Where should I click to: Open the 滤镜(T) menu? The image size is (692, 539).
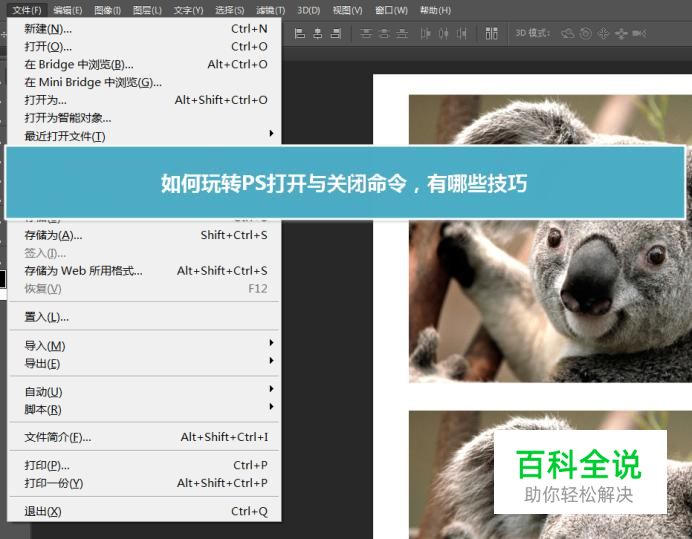271,10
